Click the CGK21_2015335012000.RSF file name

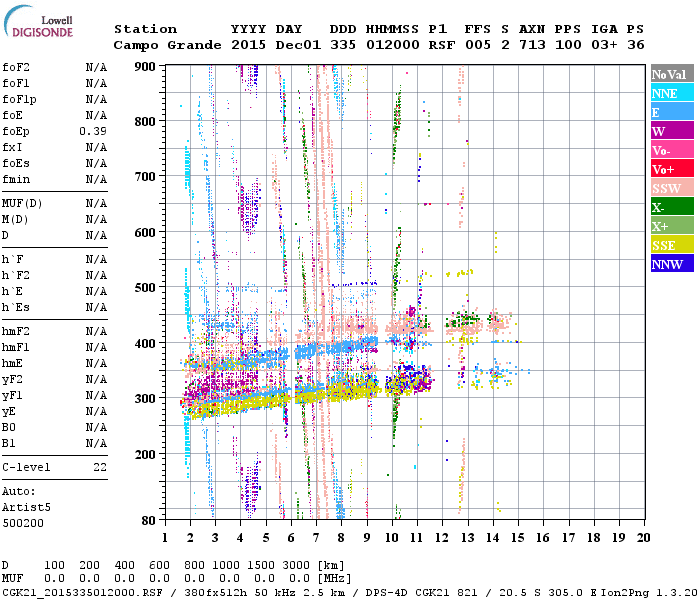coord(82,592)
